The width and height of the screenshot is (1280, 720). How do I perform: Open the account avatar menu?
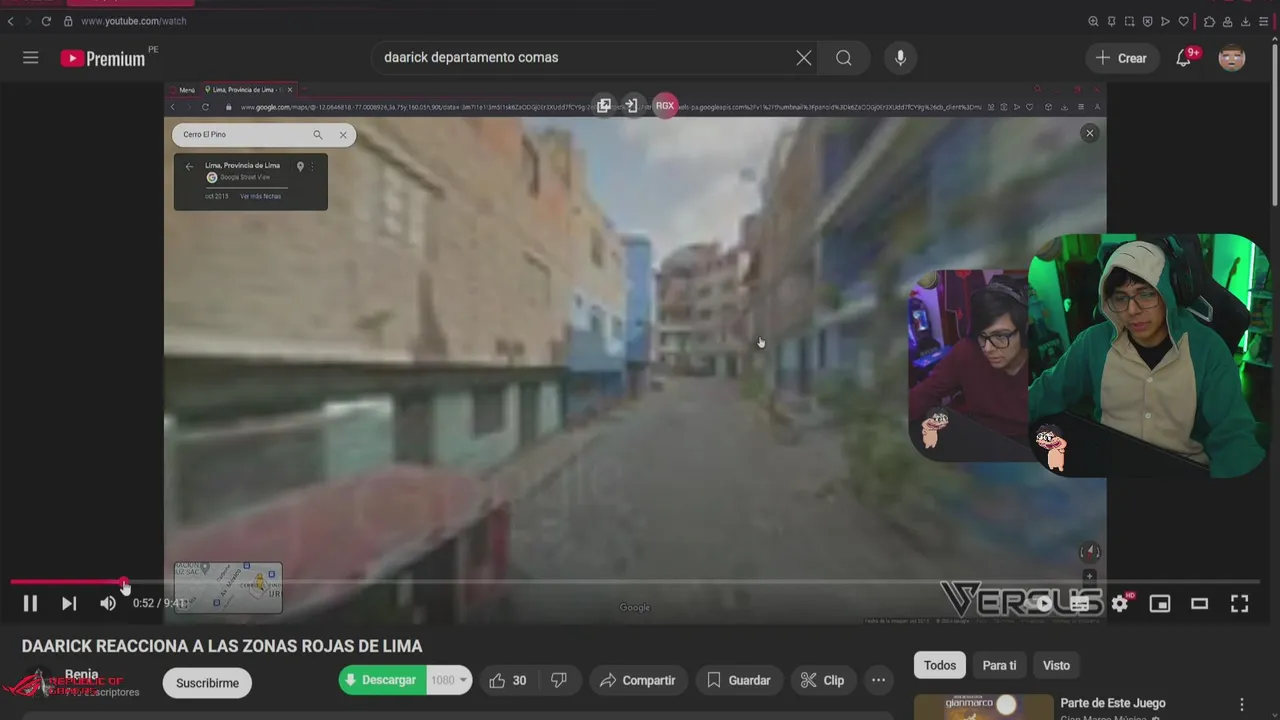[x=1232, y=58]
